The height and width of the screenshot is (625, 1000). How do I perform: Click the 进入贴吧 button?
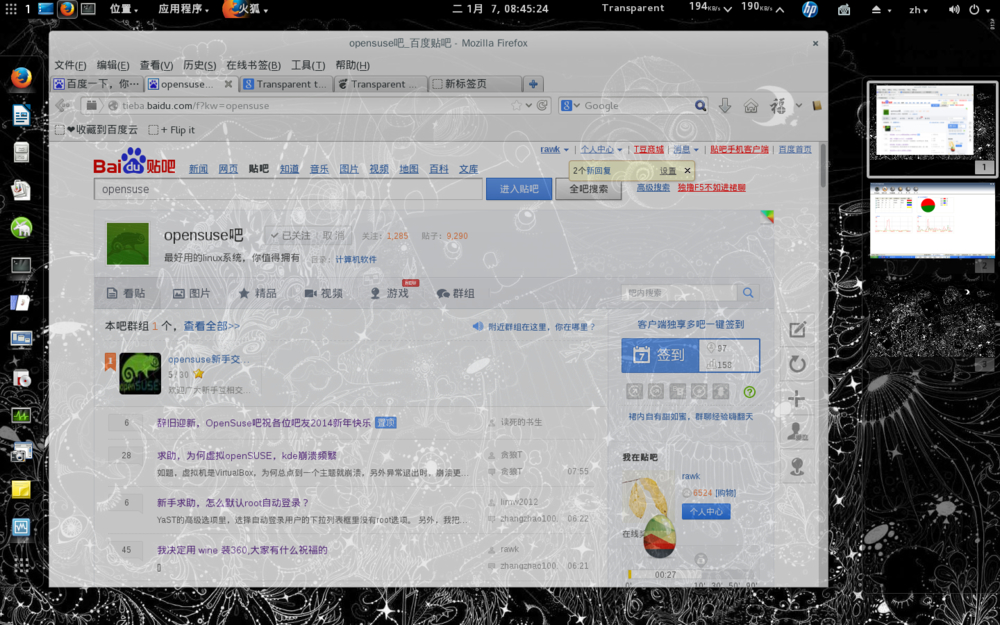click(519, 189)
